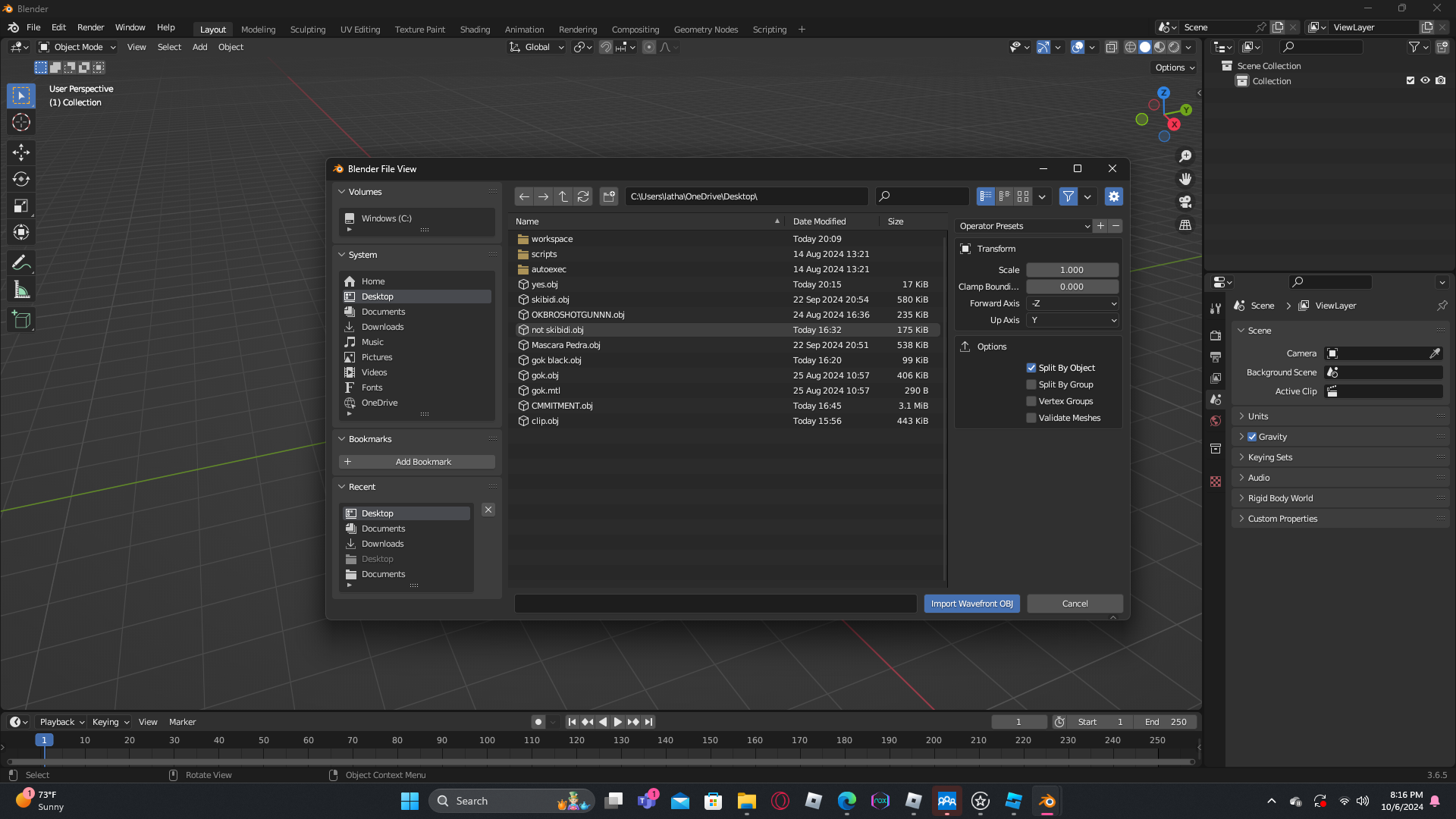Click the Add Bookmark button
The width and height of the screenshot is (1456, 819).
[417, 462]
